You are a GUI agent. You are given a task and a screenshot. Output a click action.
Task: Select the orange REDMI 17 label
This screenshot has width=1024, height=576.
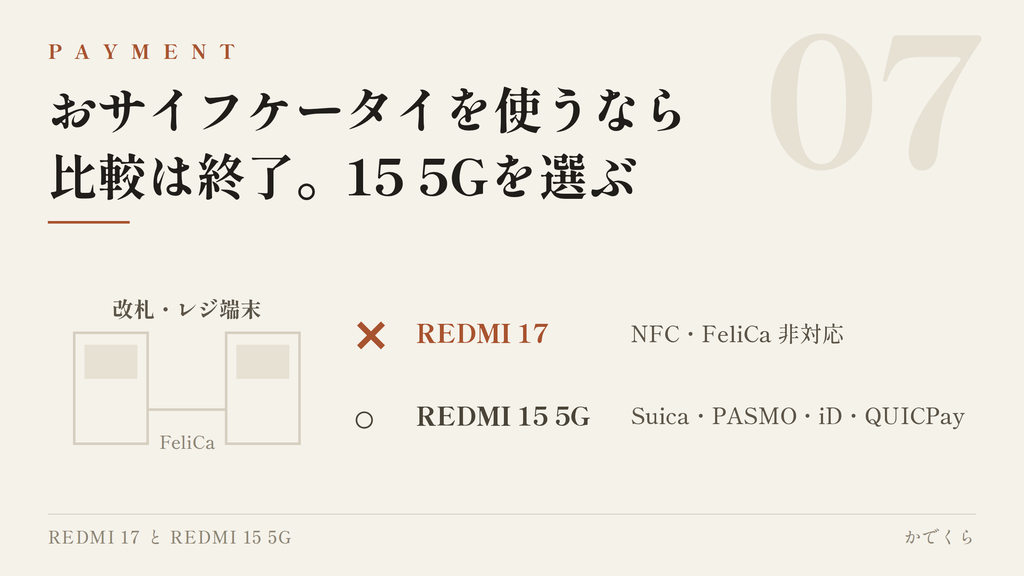(483, 334)
